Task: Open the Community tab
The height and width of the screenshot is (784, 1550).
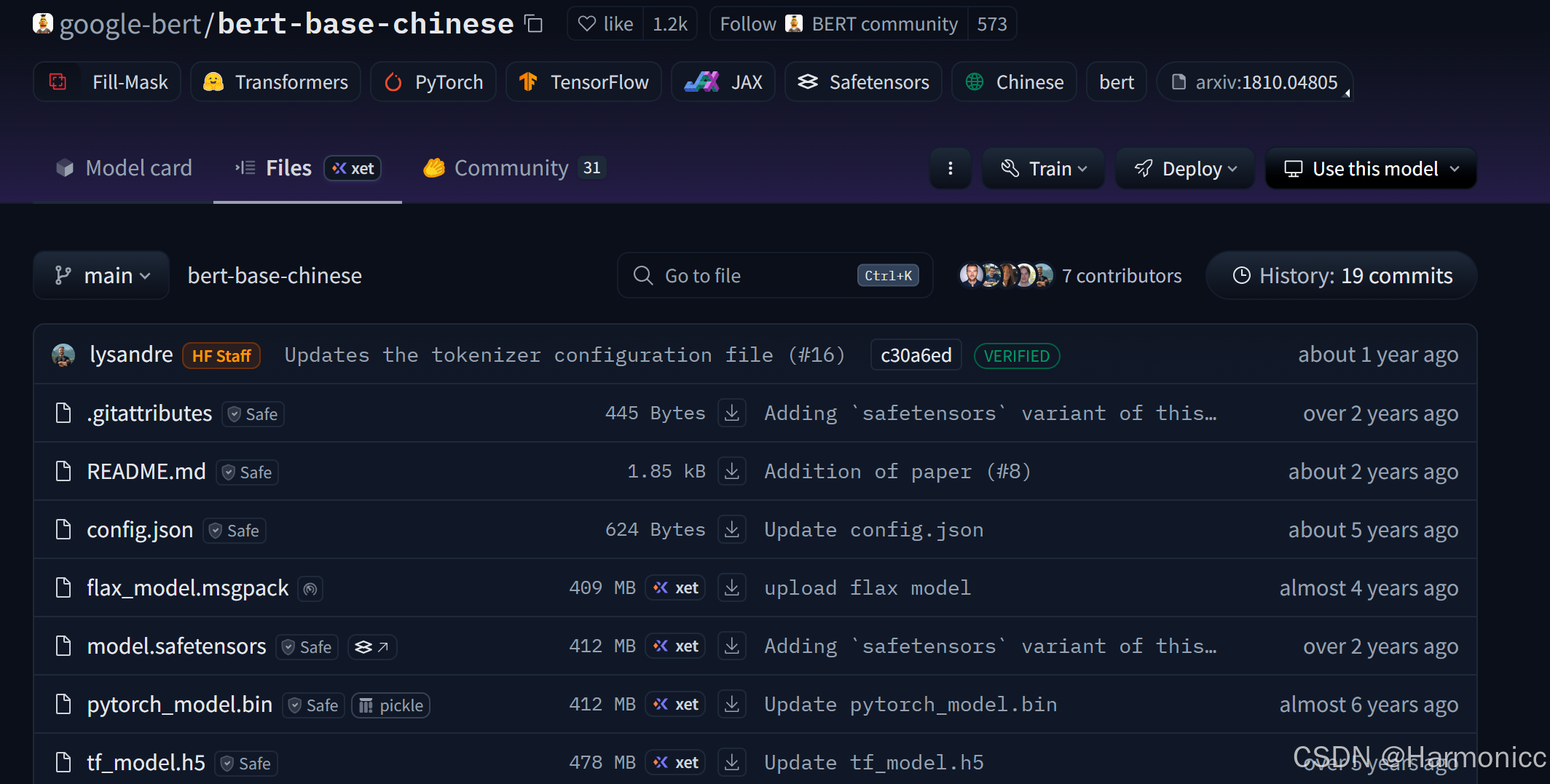Action: click(514, 168)
